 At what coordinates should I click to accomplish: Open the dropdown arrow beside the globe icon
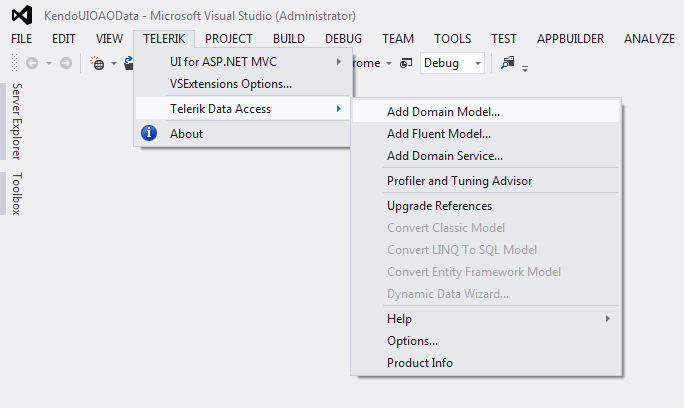(x=114, y=64)
